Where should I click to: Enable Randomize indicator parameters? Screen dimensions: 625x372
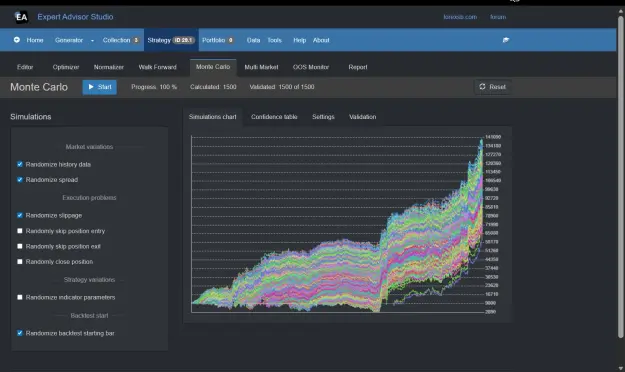point(20,297)
